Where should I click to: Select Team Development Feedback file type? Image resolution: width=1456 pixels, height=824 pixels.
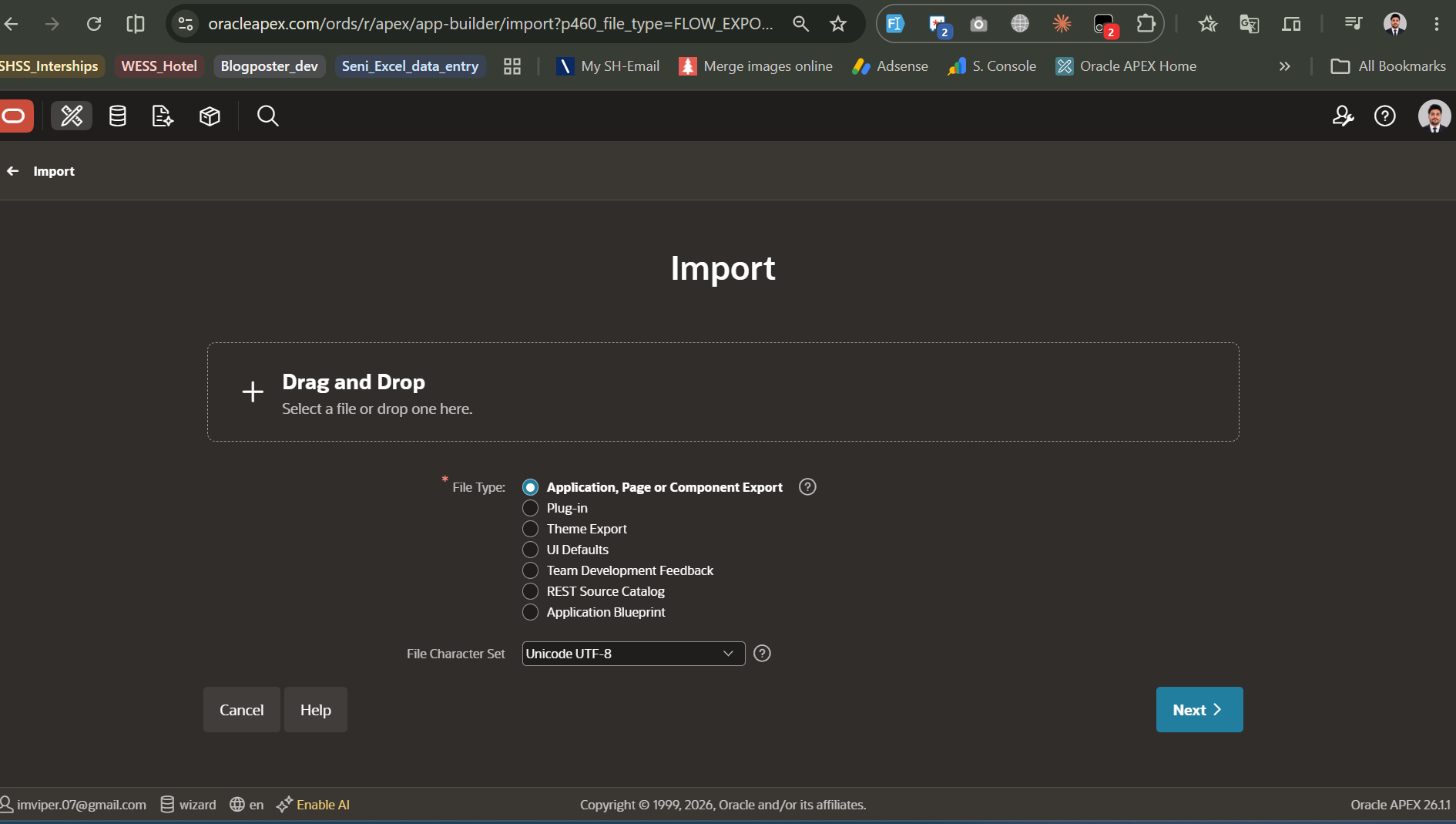click(x=530, y=570)
